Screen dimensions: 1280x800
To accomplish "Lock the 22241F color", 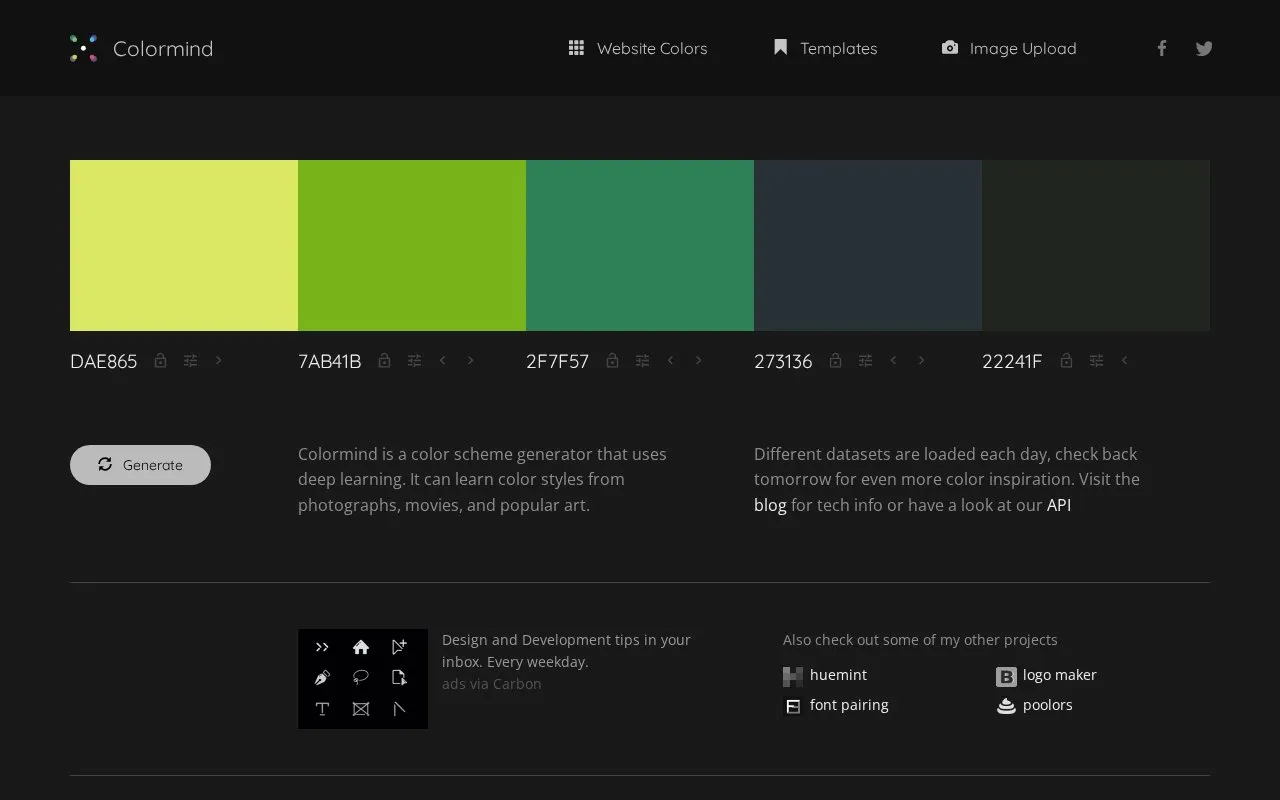I will (1066, 360).
